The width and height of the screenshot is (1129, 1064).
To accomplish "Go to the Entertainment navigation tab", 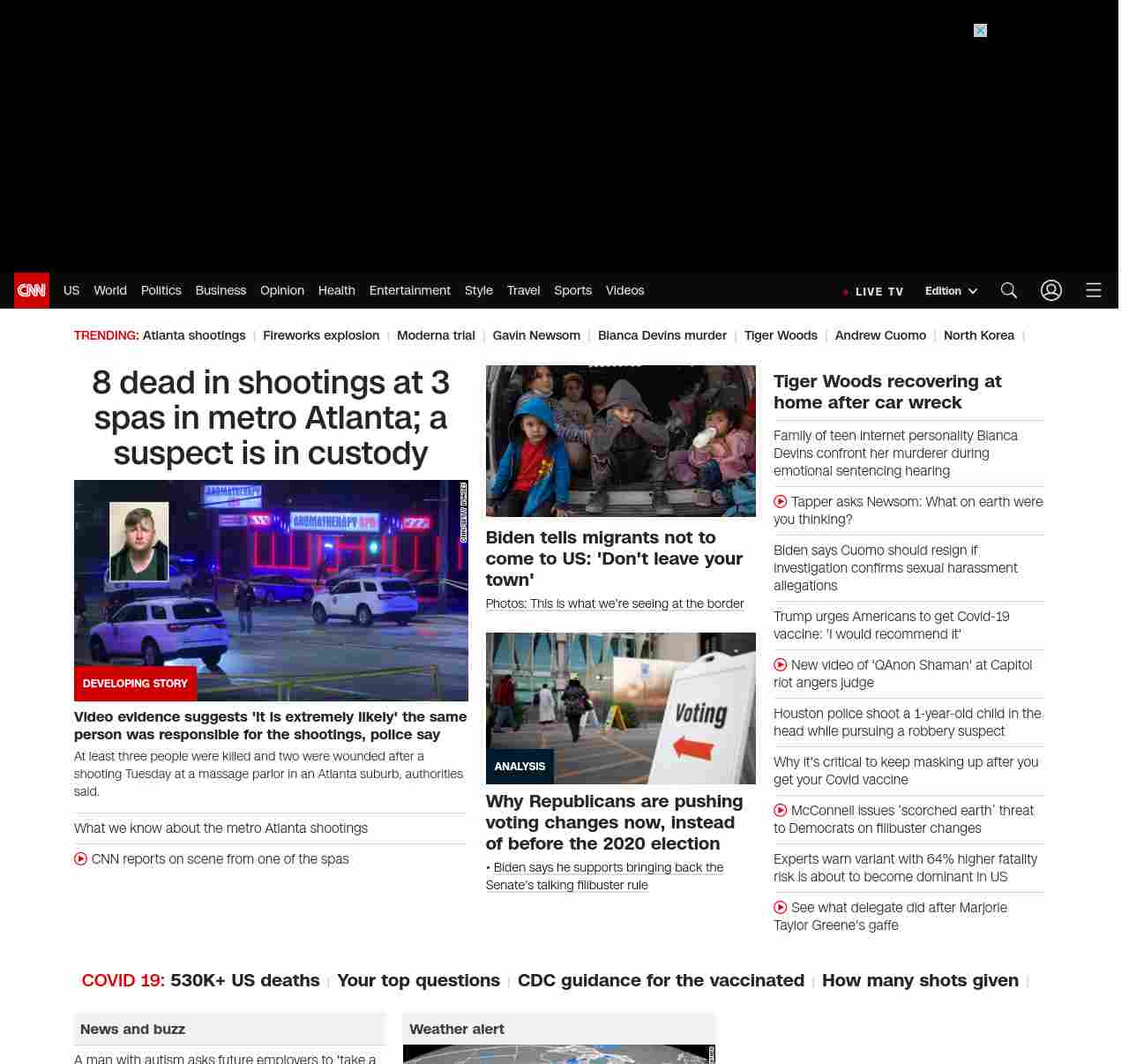I will pos(409,290).
